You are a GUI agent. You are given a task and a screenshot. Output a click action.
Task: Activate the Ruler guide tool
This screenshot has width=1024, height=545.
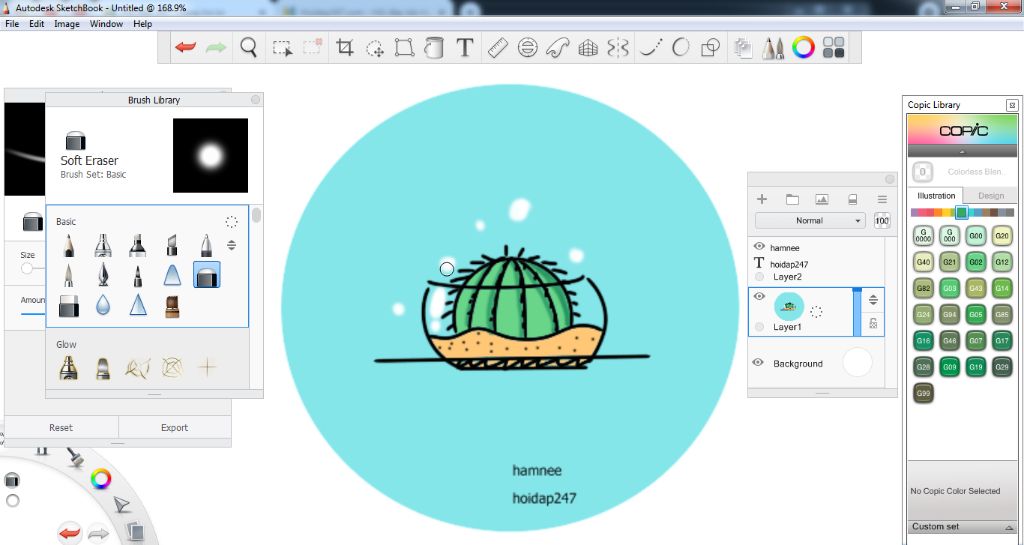point(498,47)
